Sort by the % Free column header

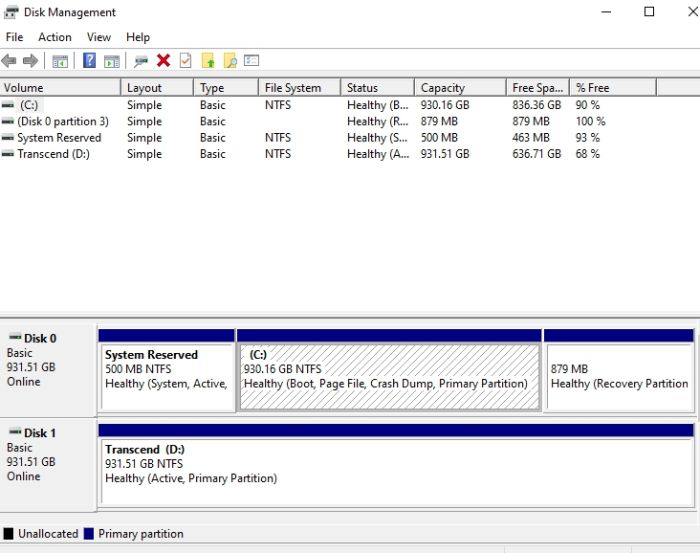613,87
